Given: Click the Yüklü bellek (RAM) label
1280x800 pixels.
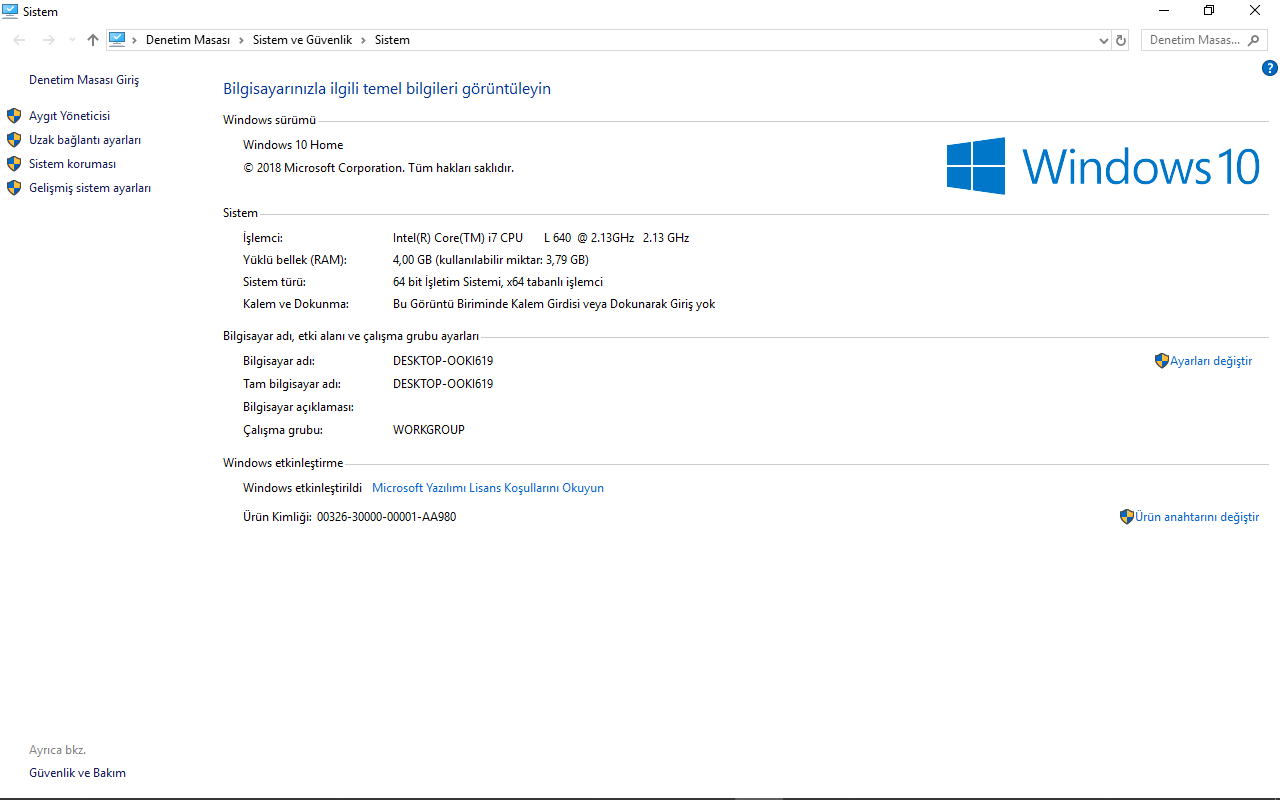Looking at the screenshot, I should tap(295, 260).
